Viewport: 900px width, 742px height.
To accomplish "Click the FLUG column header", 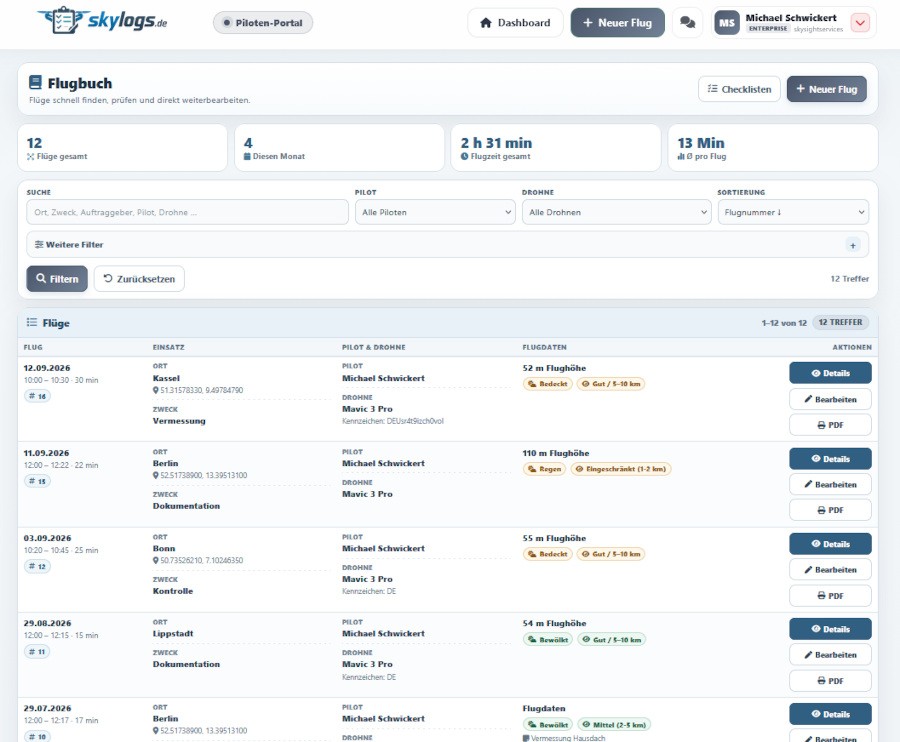I will (x=33, y=347).
